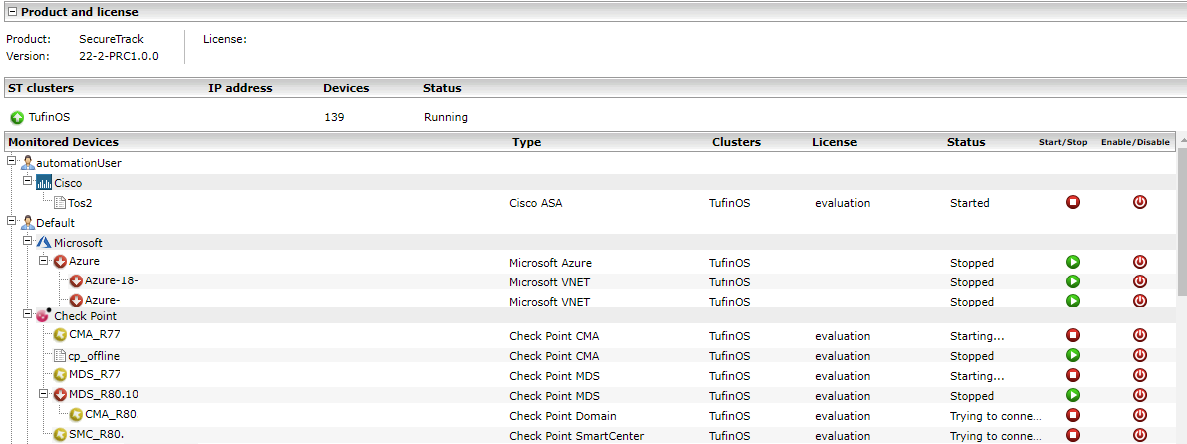Collapse the automationUser tree node
Screen dimensions: 1187x444
pyautogui.click(x=12, y=162)
